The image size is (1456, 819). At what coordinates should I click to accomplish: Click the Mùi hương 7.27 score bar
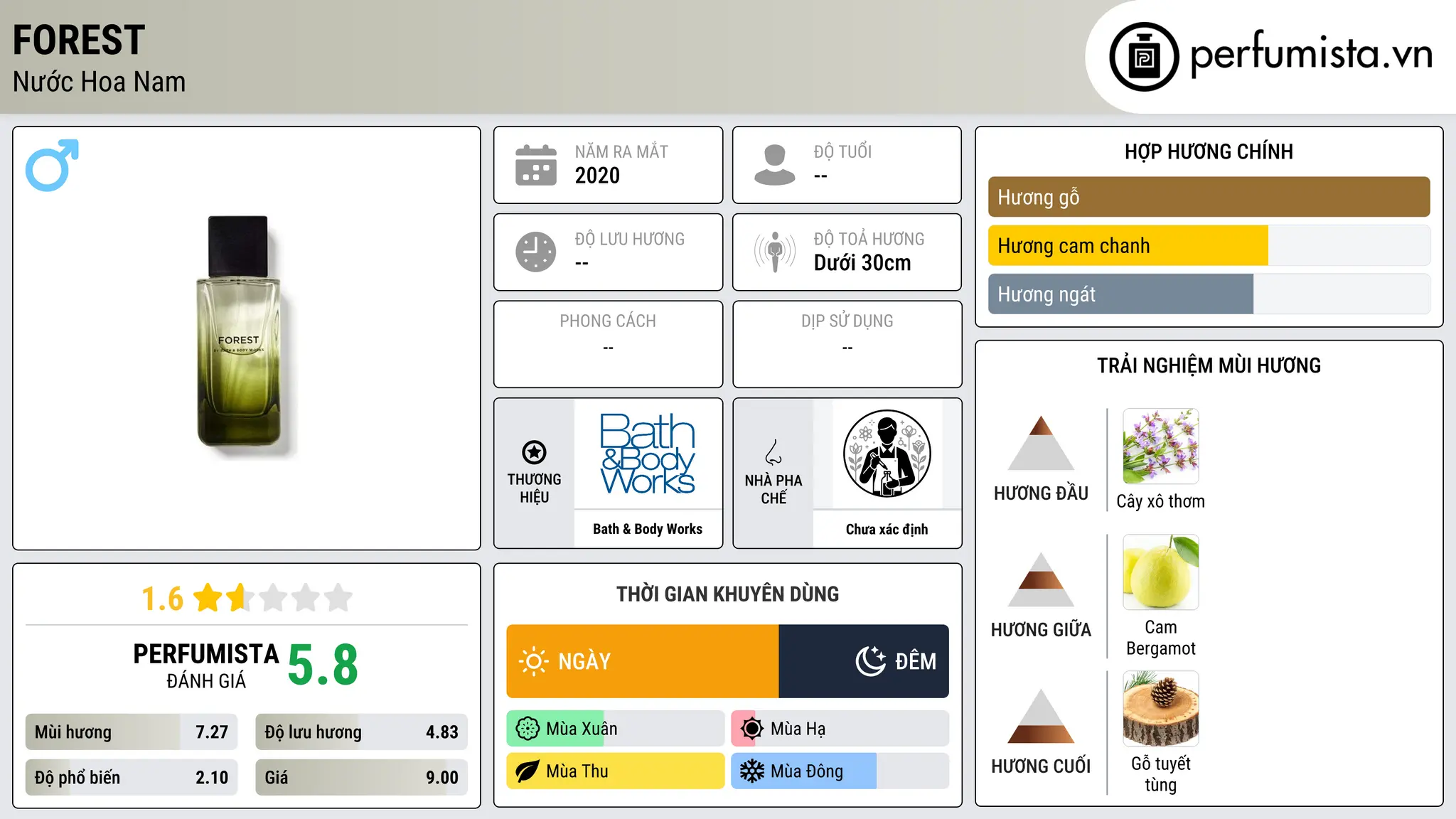pos(132,732)
